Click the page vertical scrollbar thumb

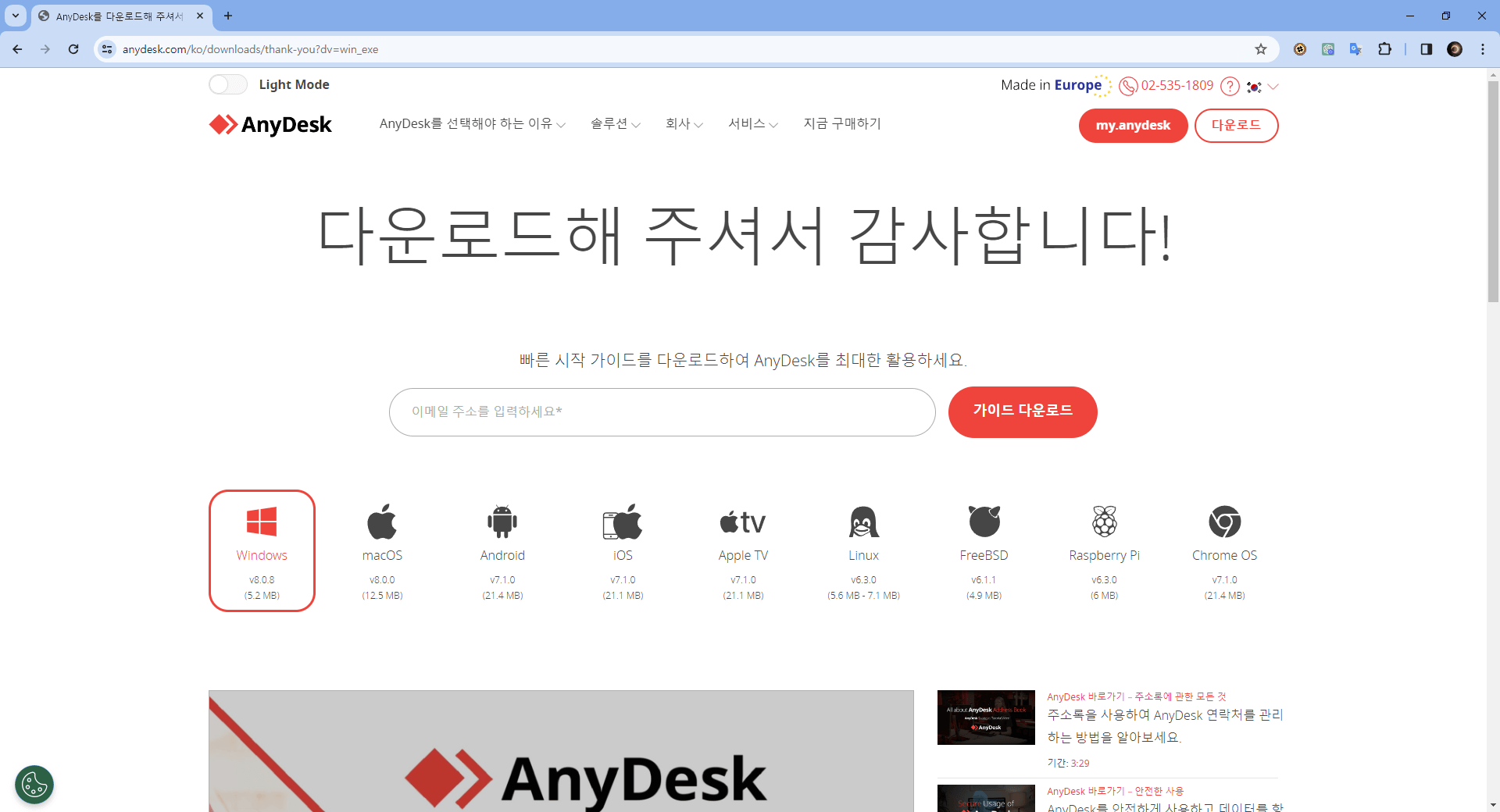pyautogui.click(x=1493, y=191)
